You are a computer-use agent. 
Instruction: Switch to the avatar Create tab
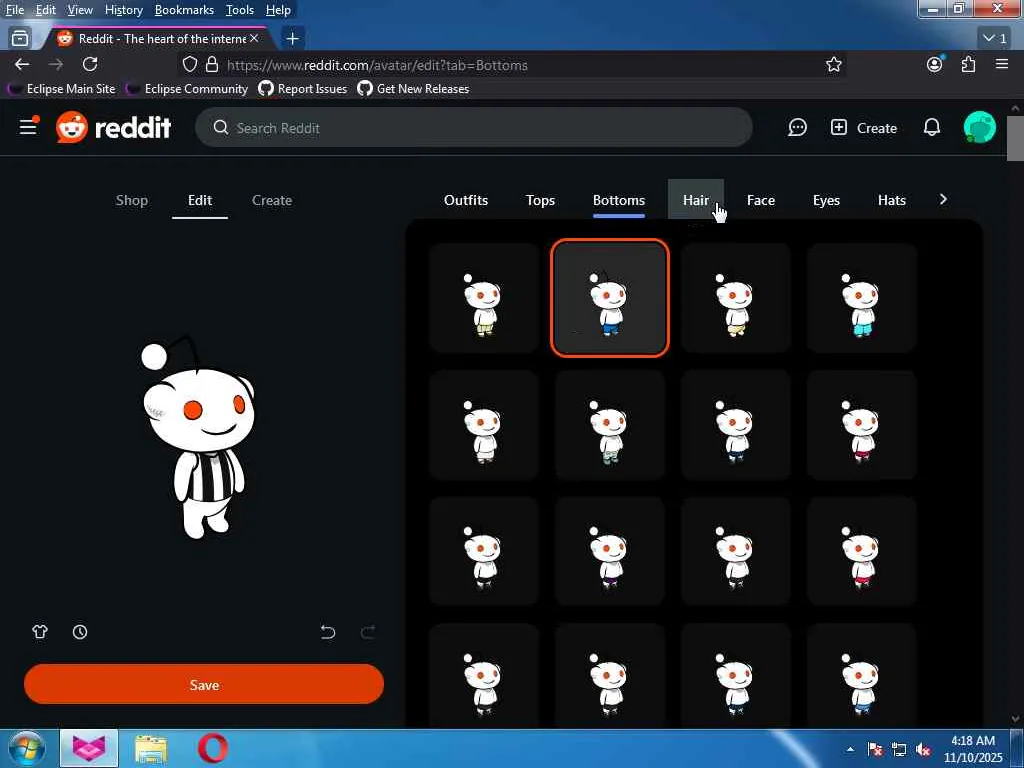[272, 200]
